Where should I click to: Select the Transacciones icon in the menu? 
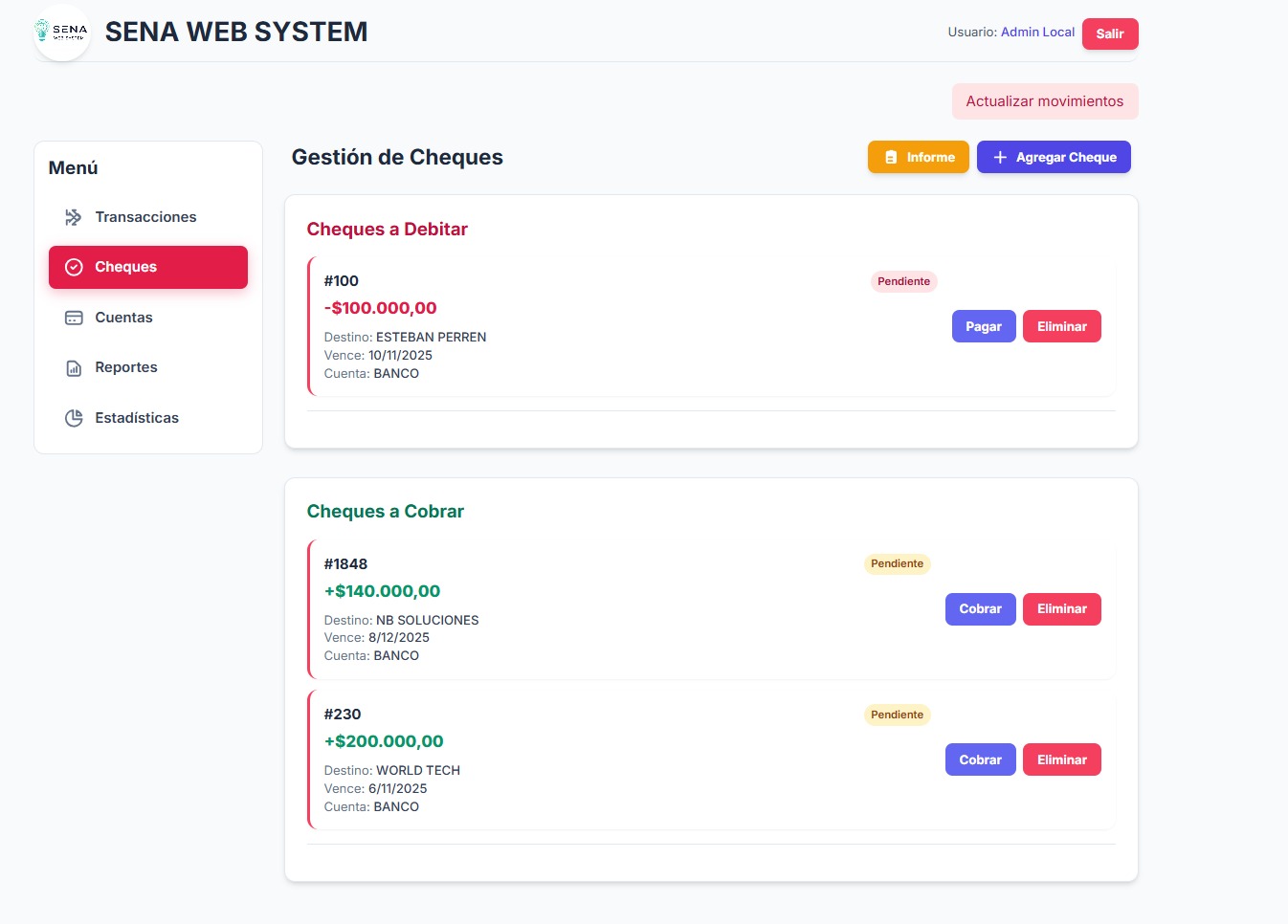[74, 217]
